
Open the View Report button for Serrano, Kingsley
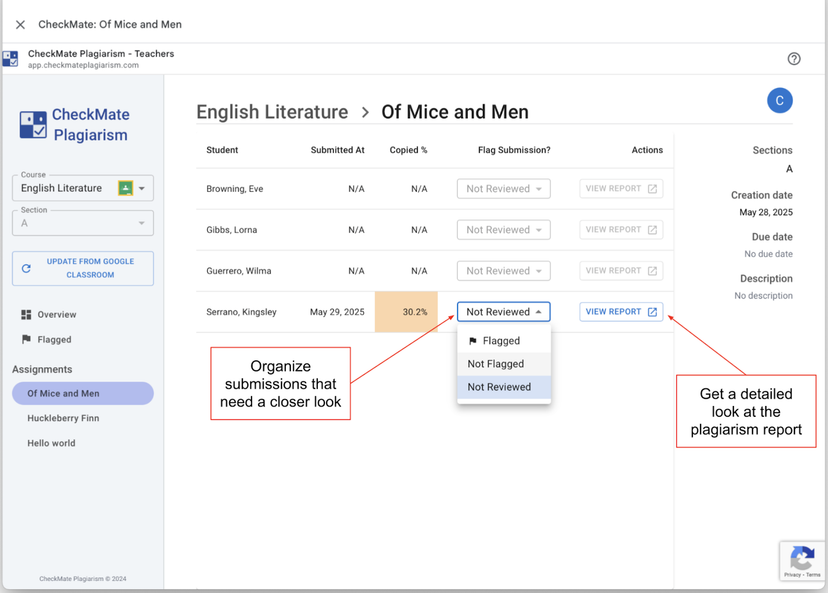tap(620, 311)
